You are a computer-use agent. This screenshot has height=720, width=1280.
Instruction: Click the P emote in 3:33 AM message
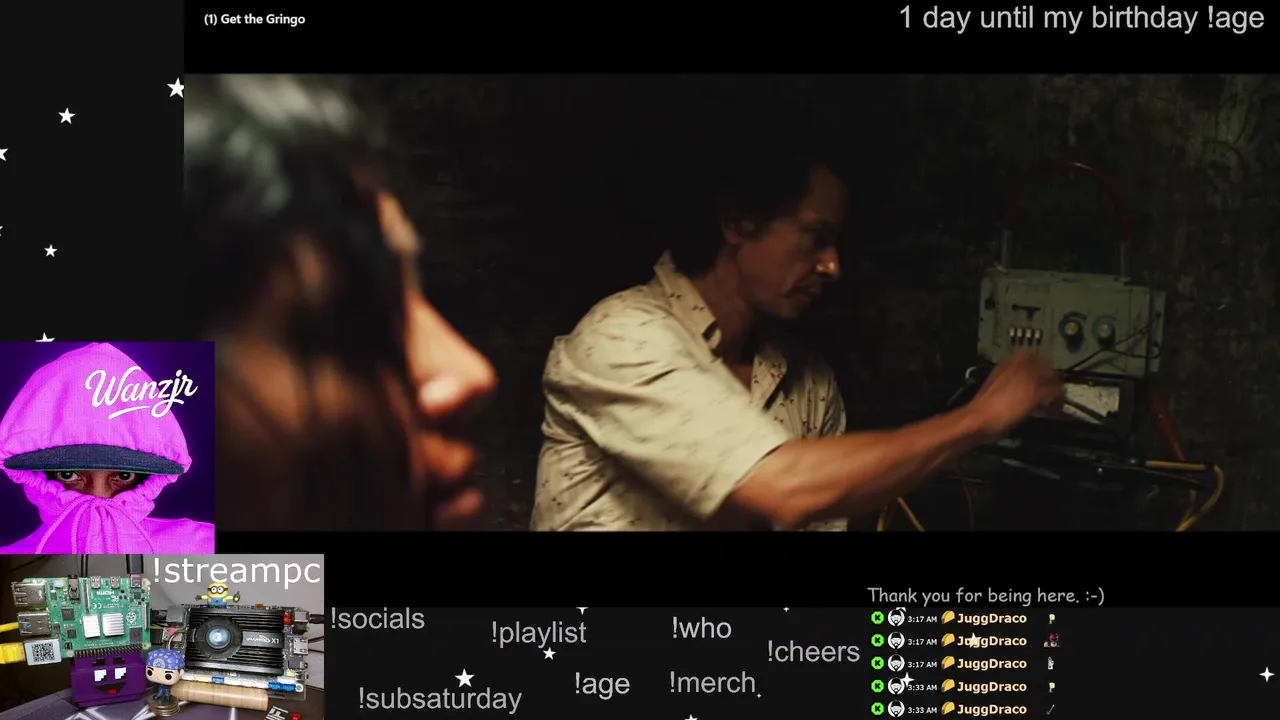(1051, 687)
